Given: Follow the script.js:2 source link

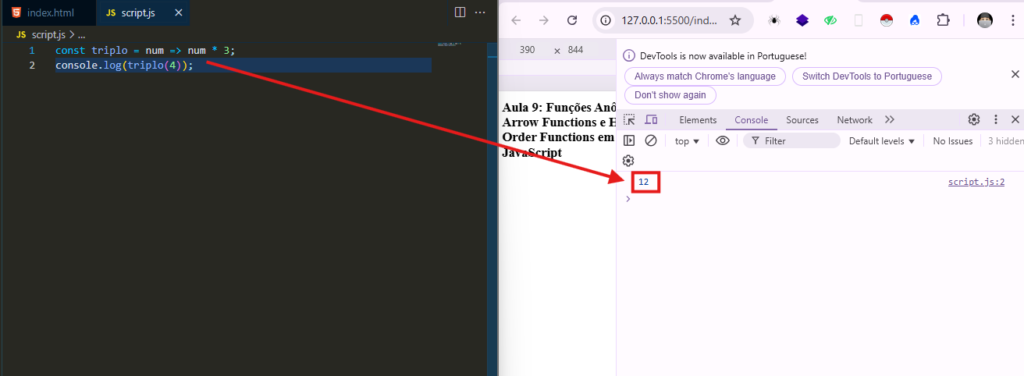Looking at the screenshot, I should 976,182.
